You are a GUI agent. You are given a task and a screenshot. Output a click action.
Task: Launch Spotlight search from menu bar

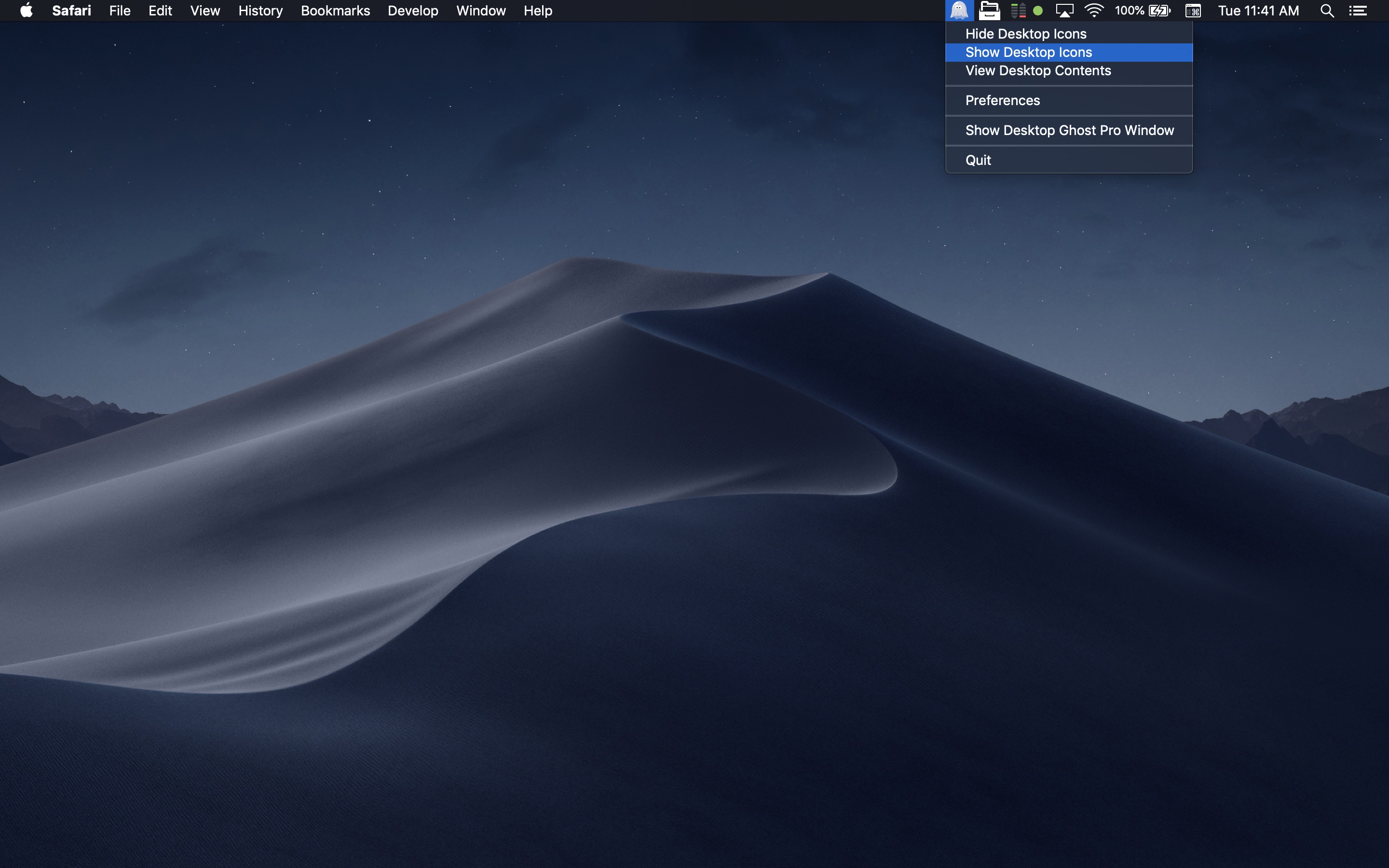point(1327,10)
